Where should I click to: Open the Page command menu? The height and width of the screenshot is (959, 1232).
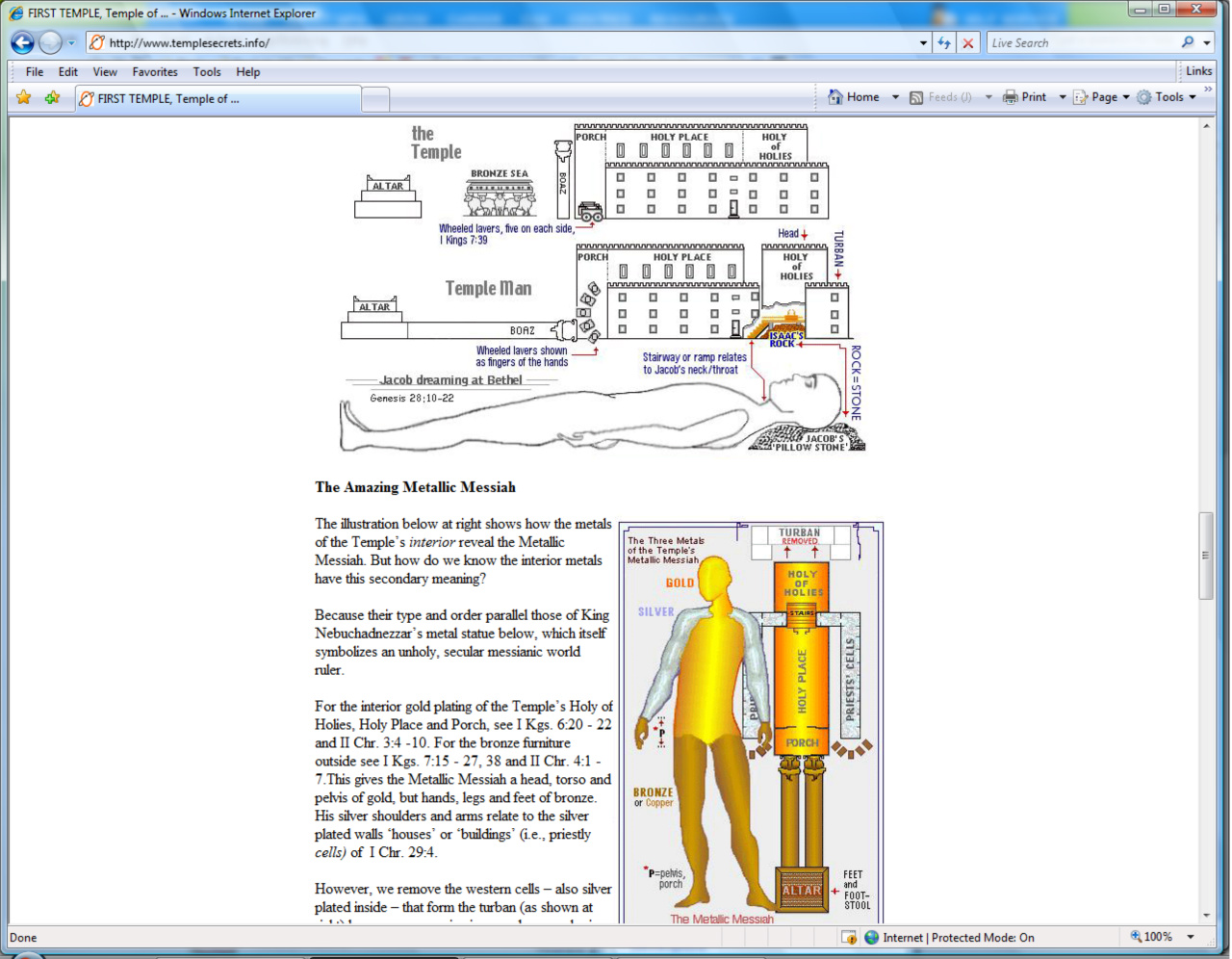pos(1101,97)
